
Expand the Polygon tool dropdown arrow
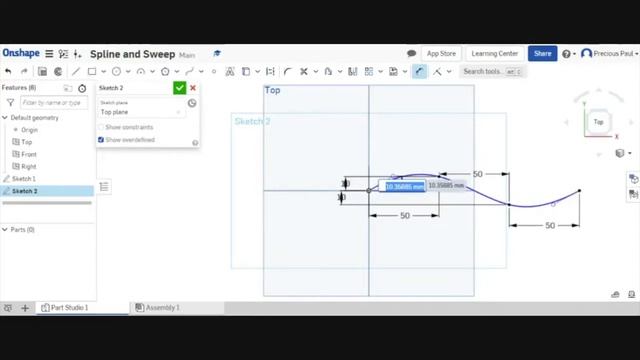[177, 71]
